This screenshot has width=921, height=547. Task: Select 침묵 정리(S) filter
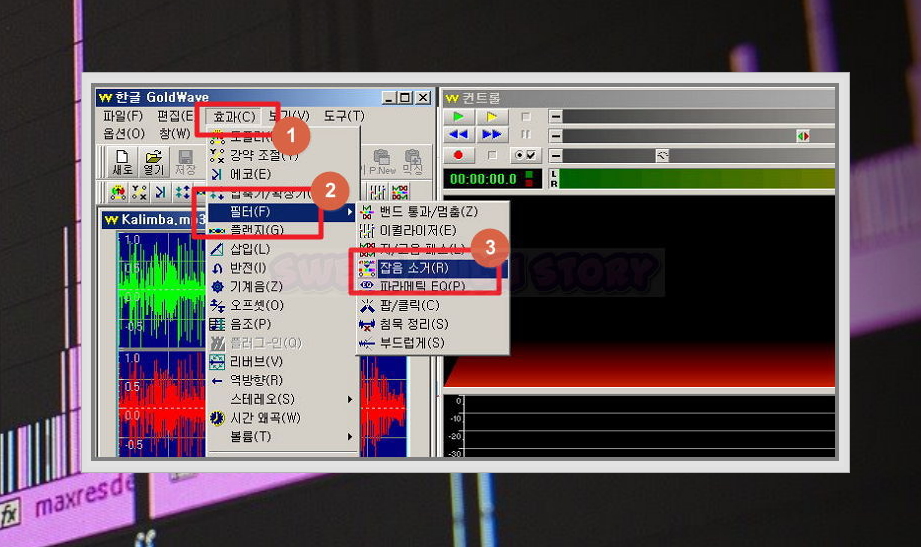433,324
